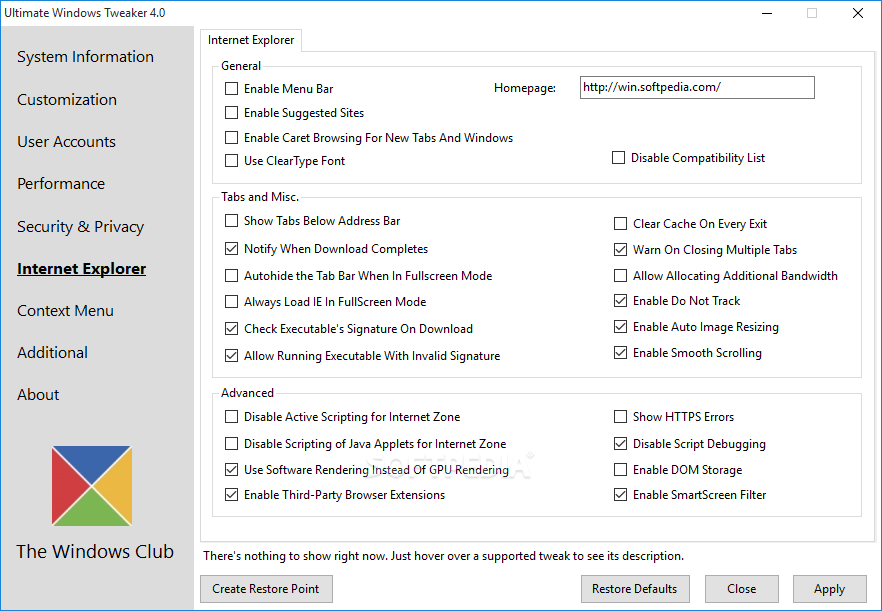Tick Enable DOM Storage

pos(620,470)
